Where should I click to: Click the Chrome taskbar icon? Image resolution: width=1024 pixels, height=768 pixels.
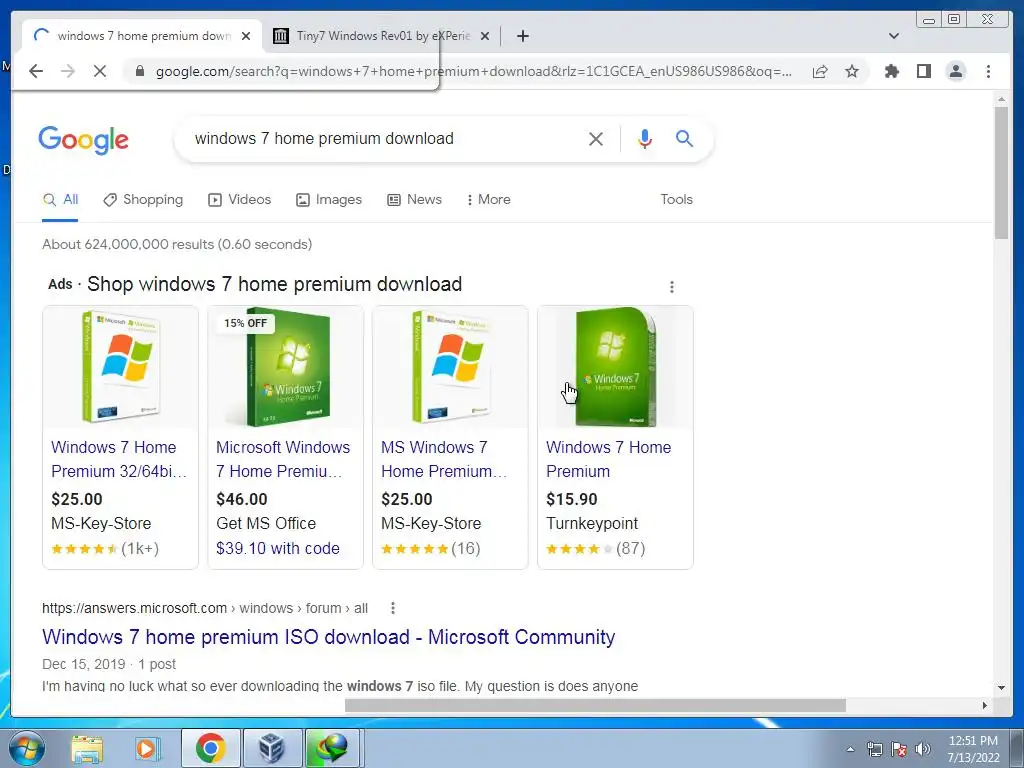(x=210, y=748)
